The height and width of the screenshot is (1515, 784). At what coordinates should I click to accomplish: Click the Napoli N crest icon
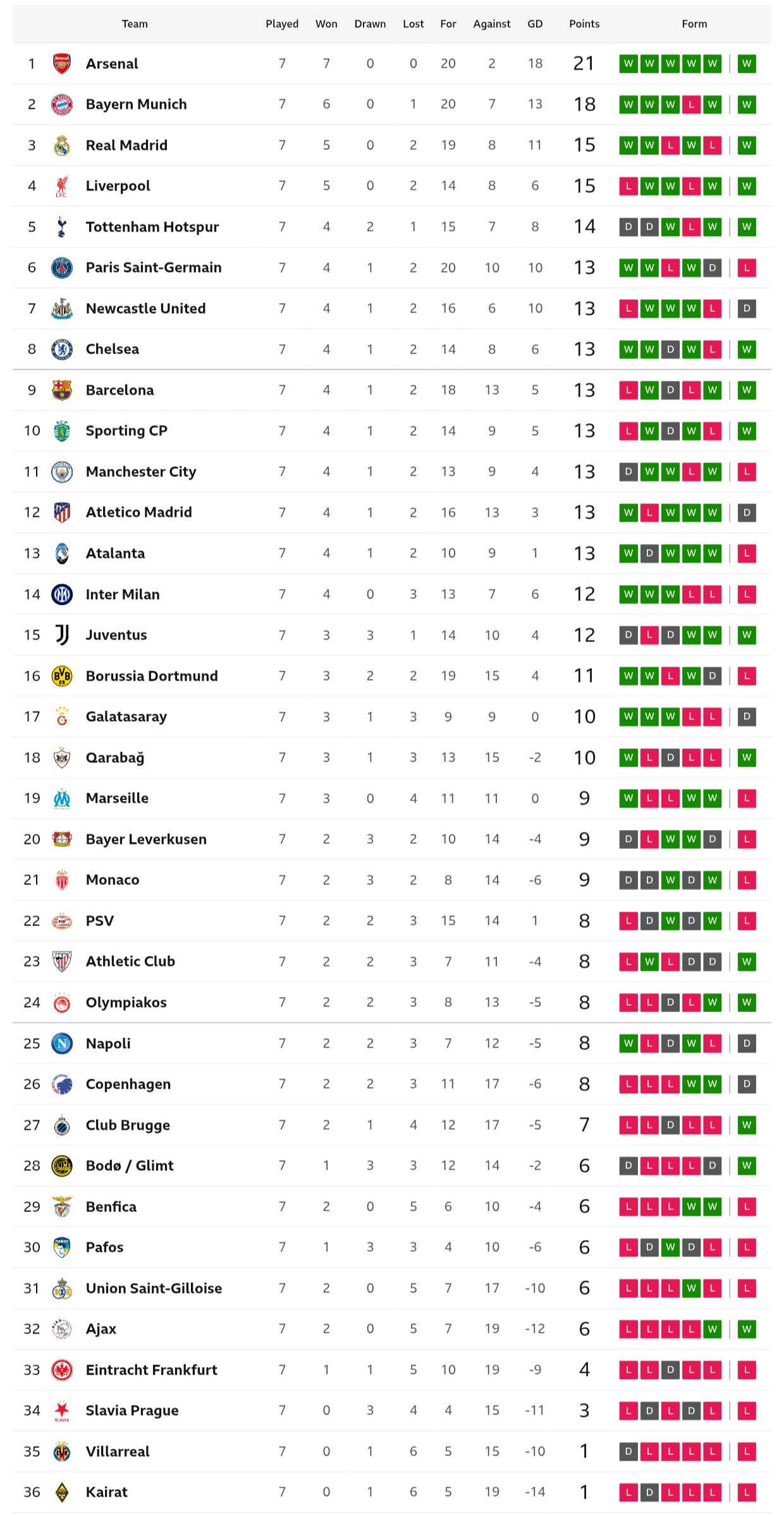pos(62,1043)
